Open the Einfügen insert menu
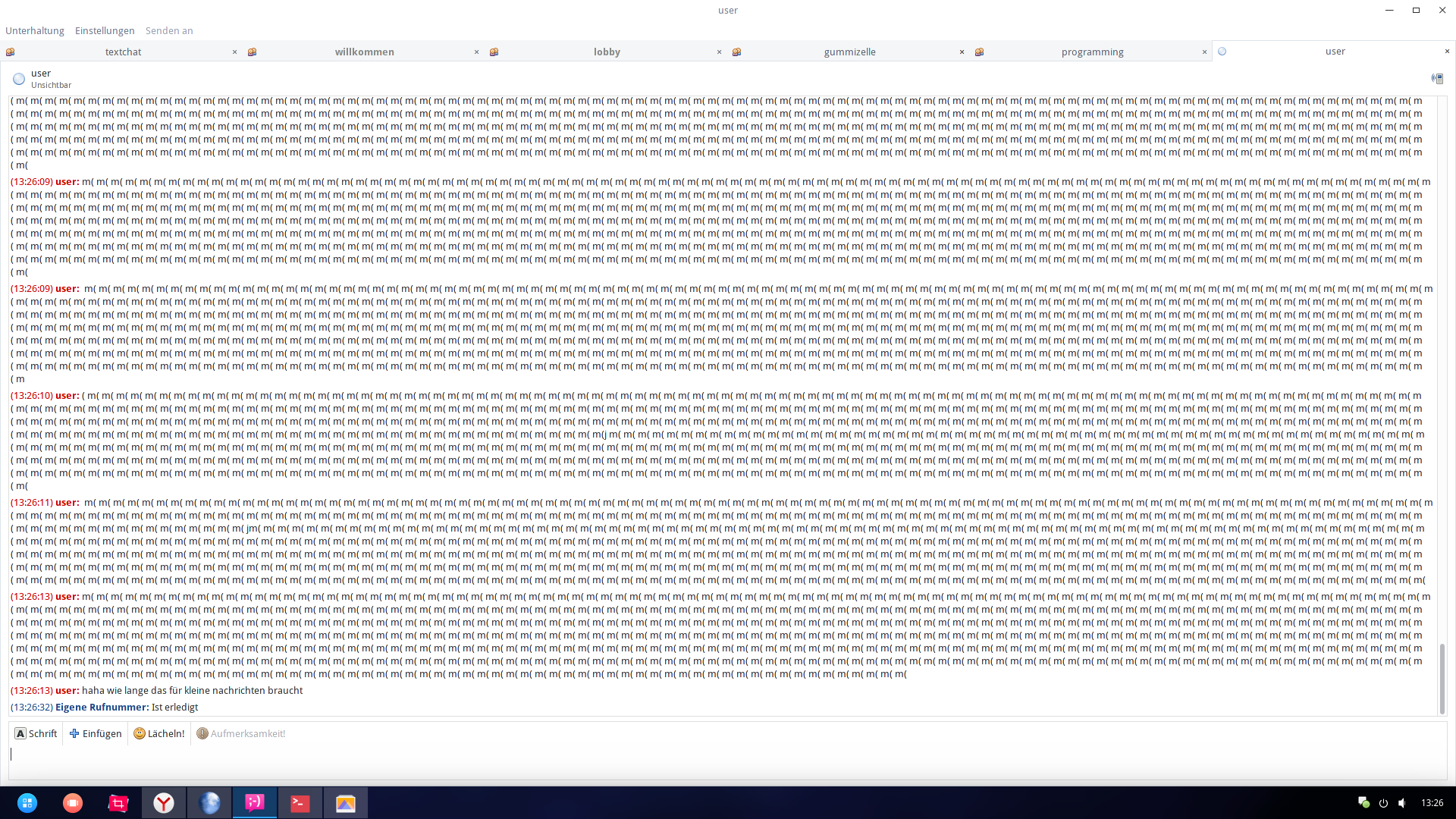The height and width of the screenshot is (819, 1456). click(x=96, y=733)
